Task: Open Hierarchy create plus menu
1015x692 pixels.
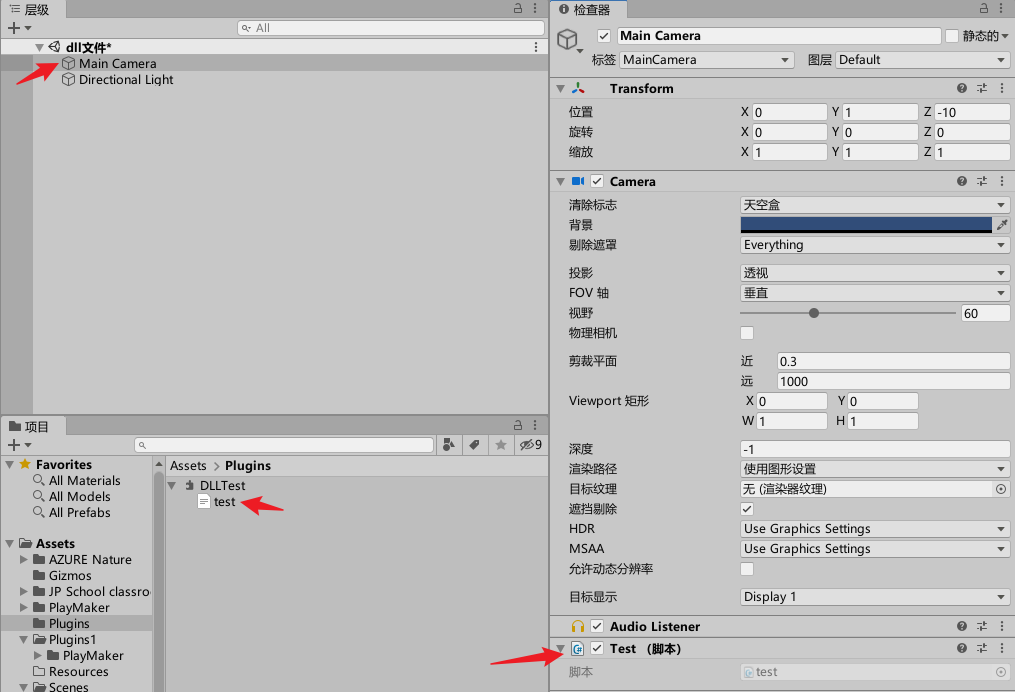Action: click(19, 28)
